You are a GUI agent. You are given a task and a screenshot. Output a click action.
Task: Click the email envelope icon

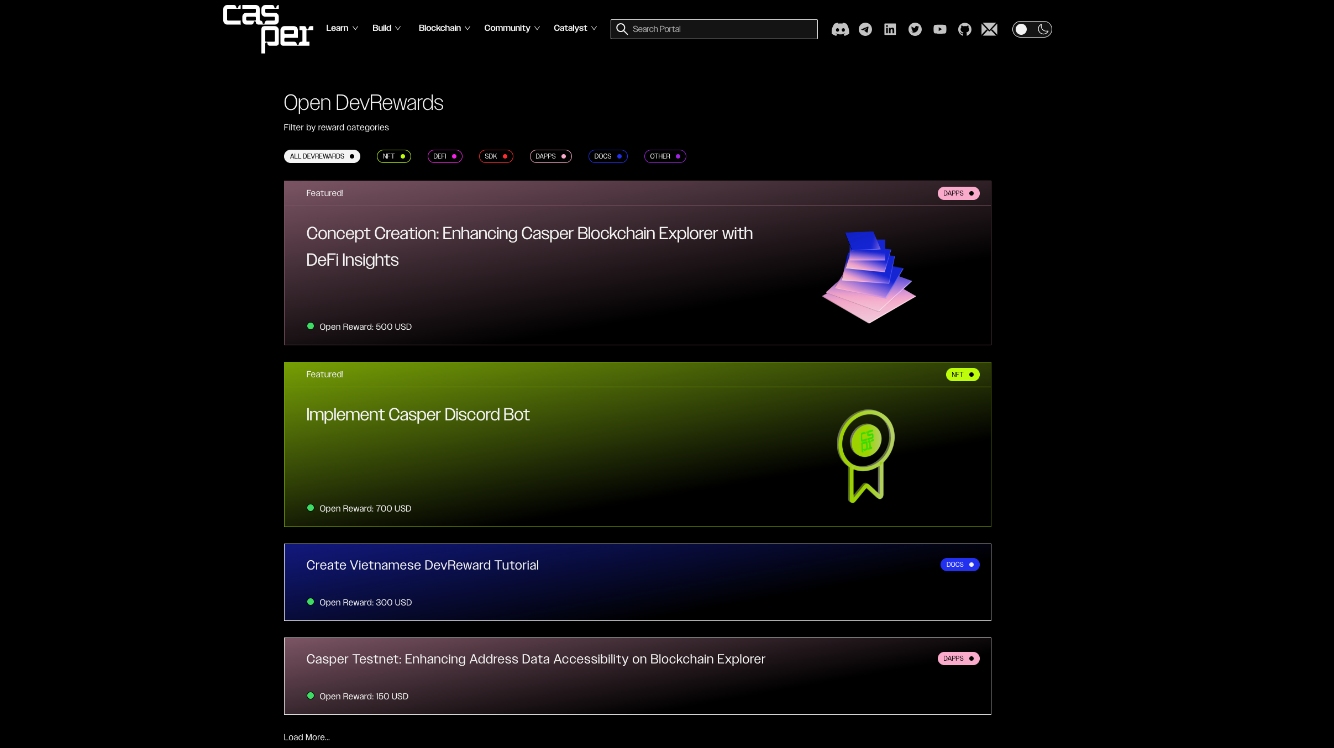(989, 29)
